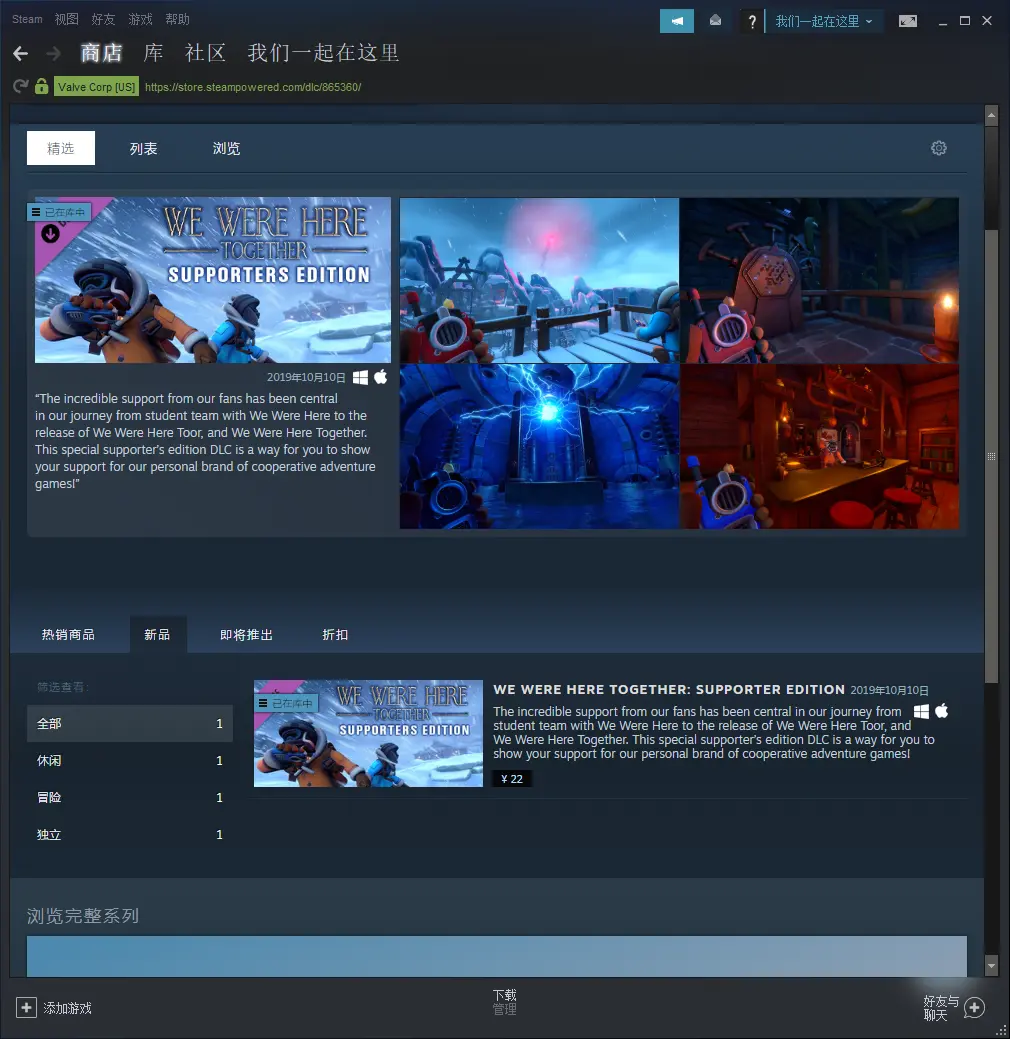Click the ¥ 22 price button
Viewport: 1010px width, 1039px height.
pos(512,779)
